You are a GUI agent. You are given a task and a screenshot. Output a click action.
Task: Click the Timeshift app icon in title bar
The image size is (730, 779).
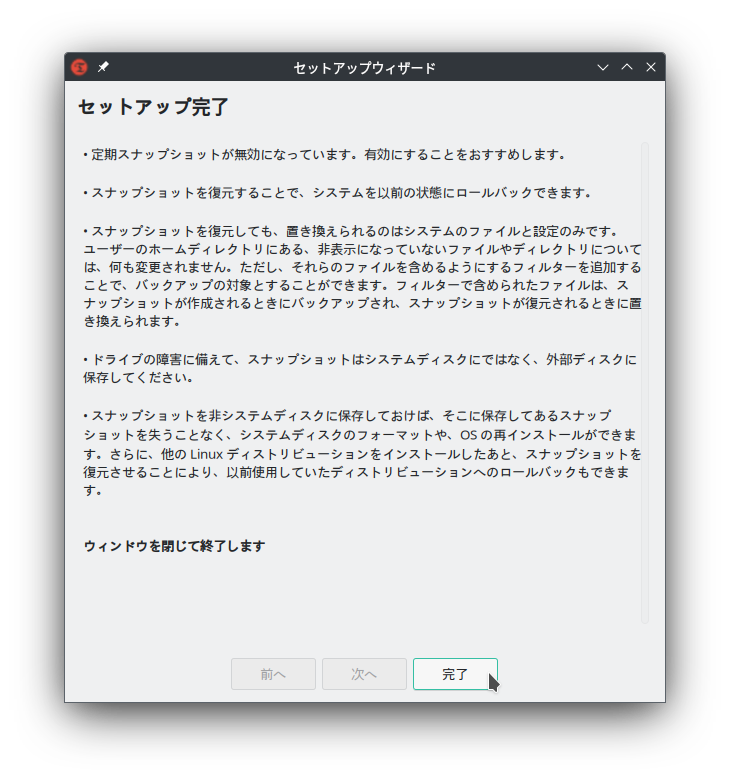coord(79,67)
